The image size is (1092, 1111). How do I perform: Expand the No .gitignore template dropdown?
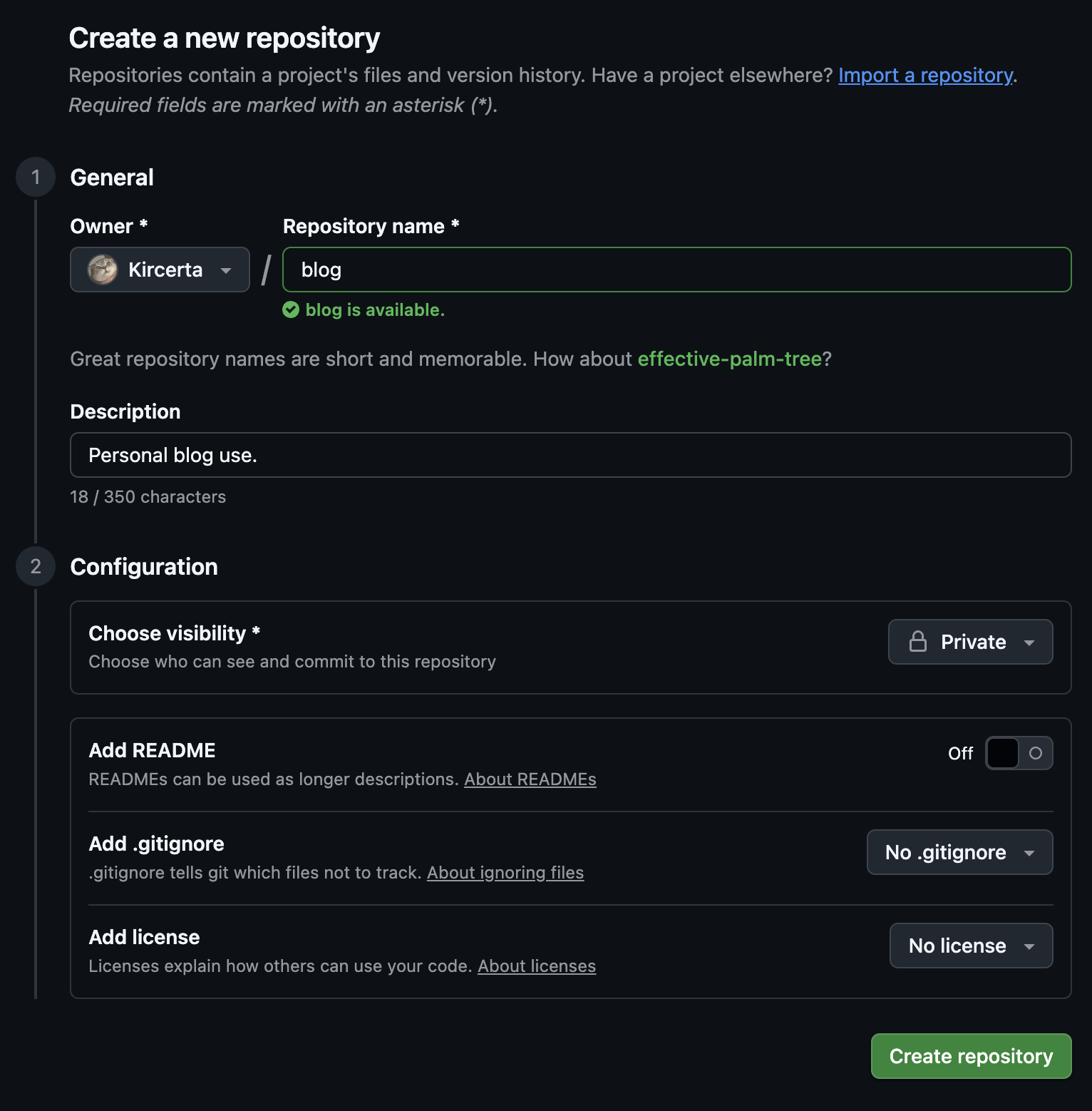pos(959,852)
